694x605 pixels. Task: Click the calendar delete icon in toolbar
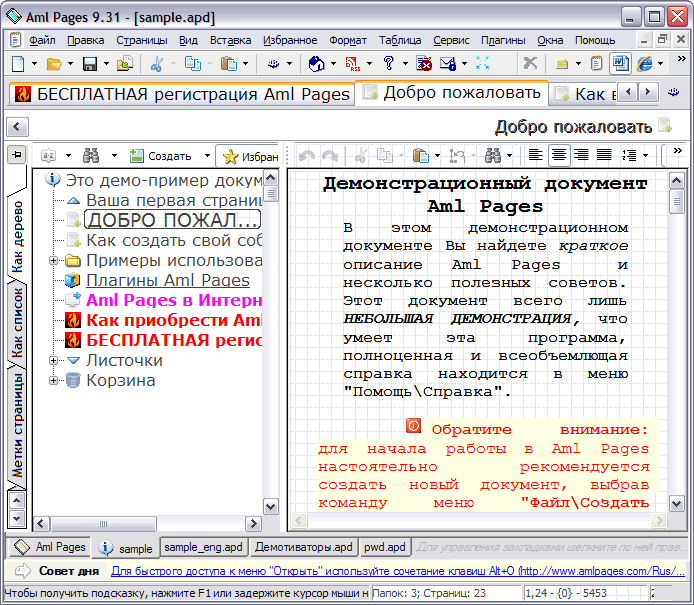pos(424,64)
